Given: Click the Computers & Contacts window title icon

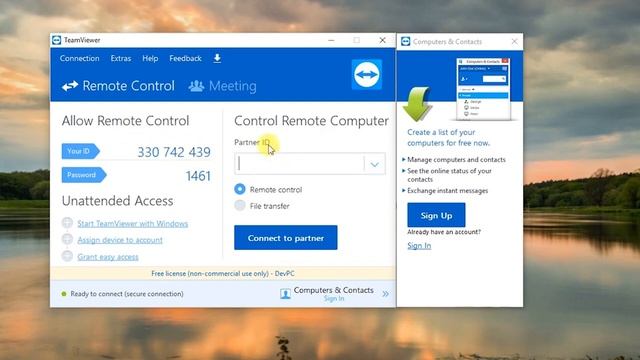Looking at the screenshot, I should [405, 41].
